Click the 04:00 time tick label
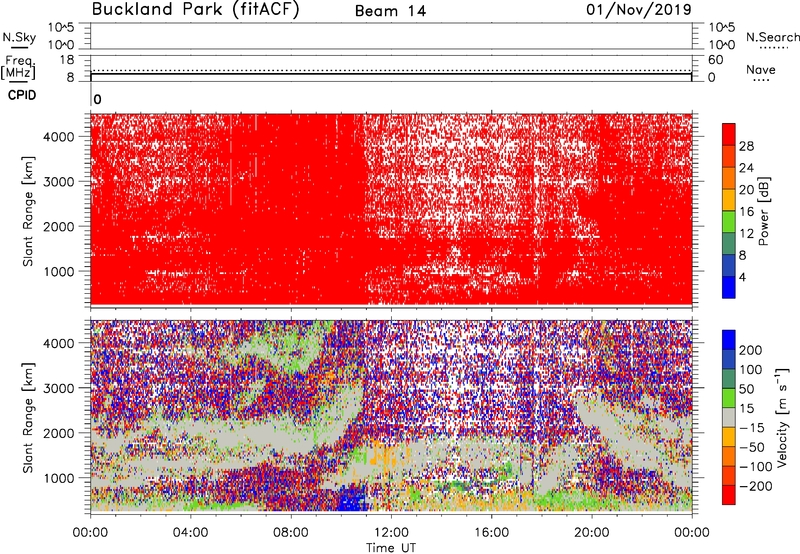Screen dimensions: 800x554 pos(190,533)
